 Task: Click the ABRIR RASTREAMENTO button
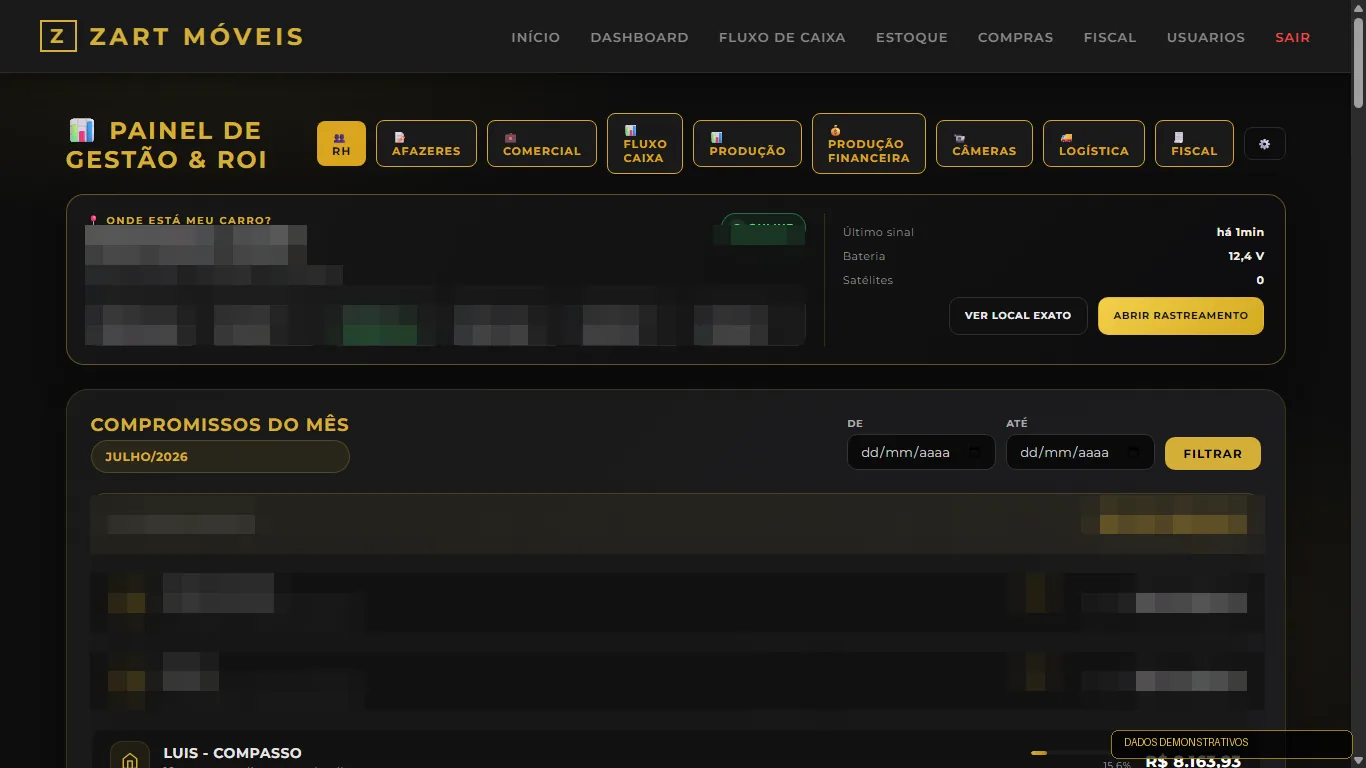(1181, 316)
